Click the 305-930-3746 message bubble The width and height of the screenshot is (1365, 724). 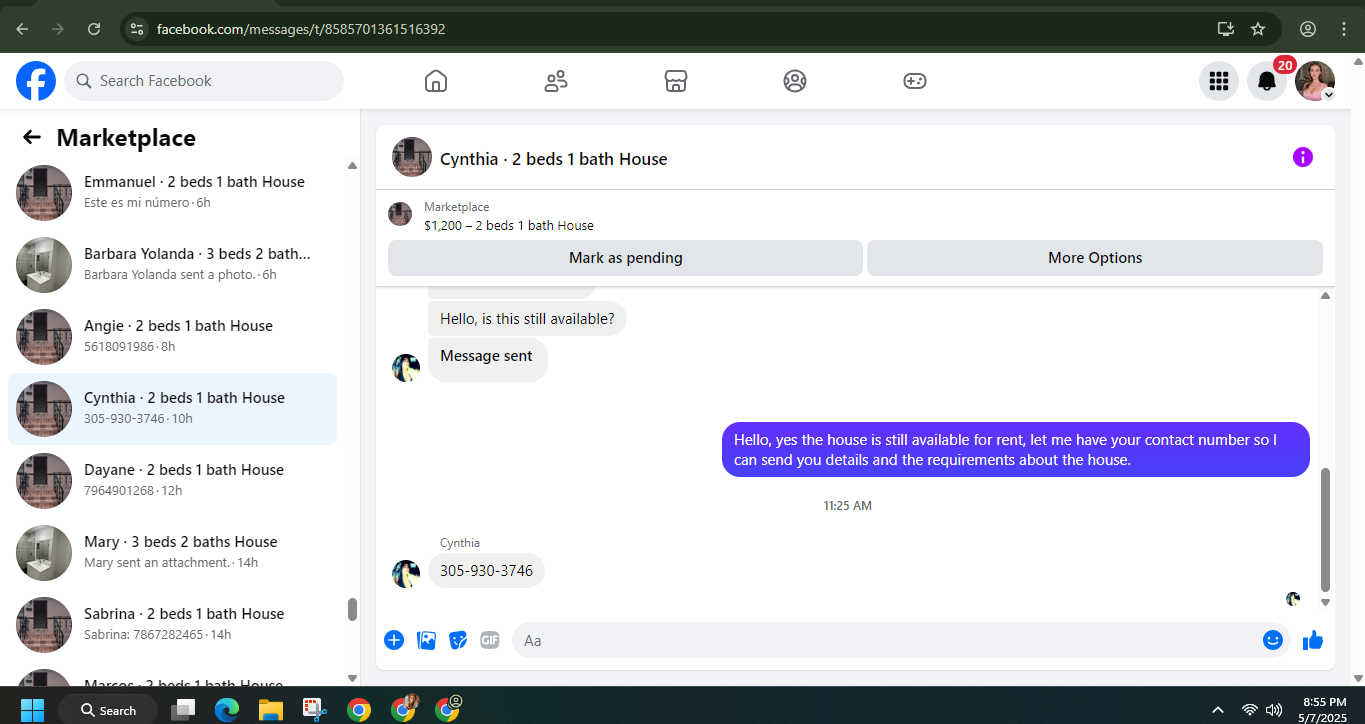(x=486, y=571)
